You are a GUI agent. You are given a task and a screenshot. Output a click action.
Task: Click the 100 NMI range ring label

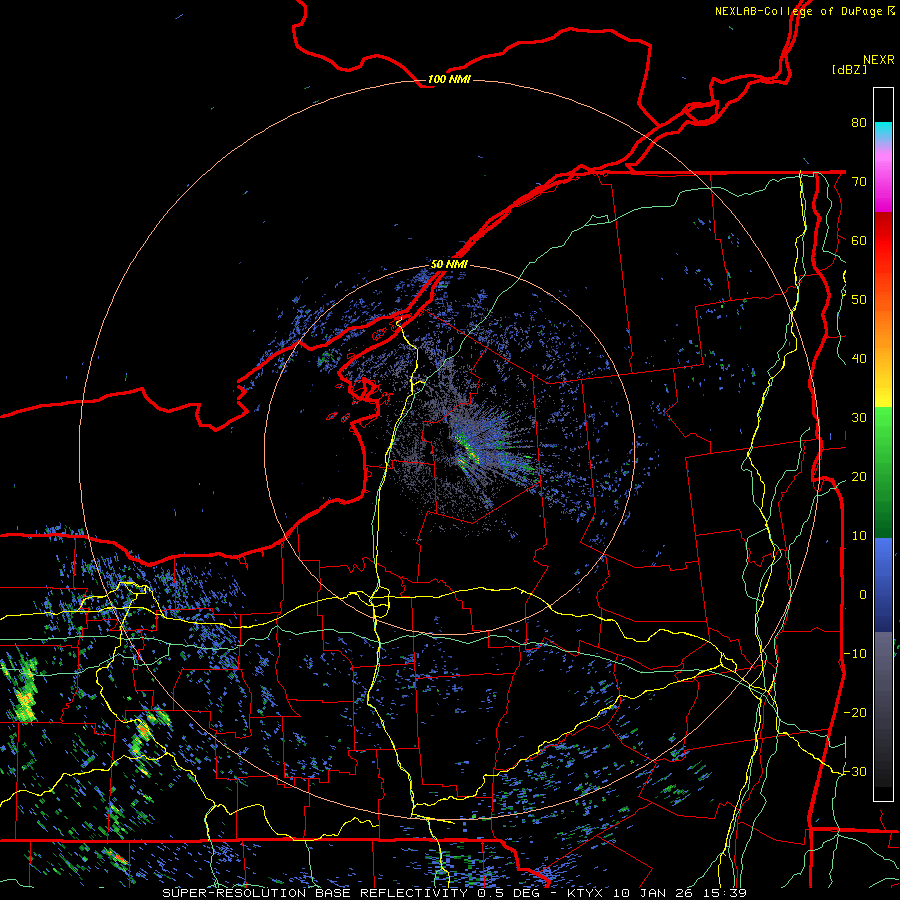(x=449, y=79)
